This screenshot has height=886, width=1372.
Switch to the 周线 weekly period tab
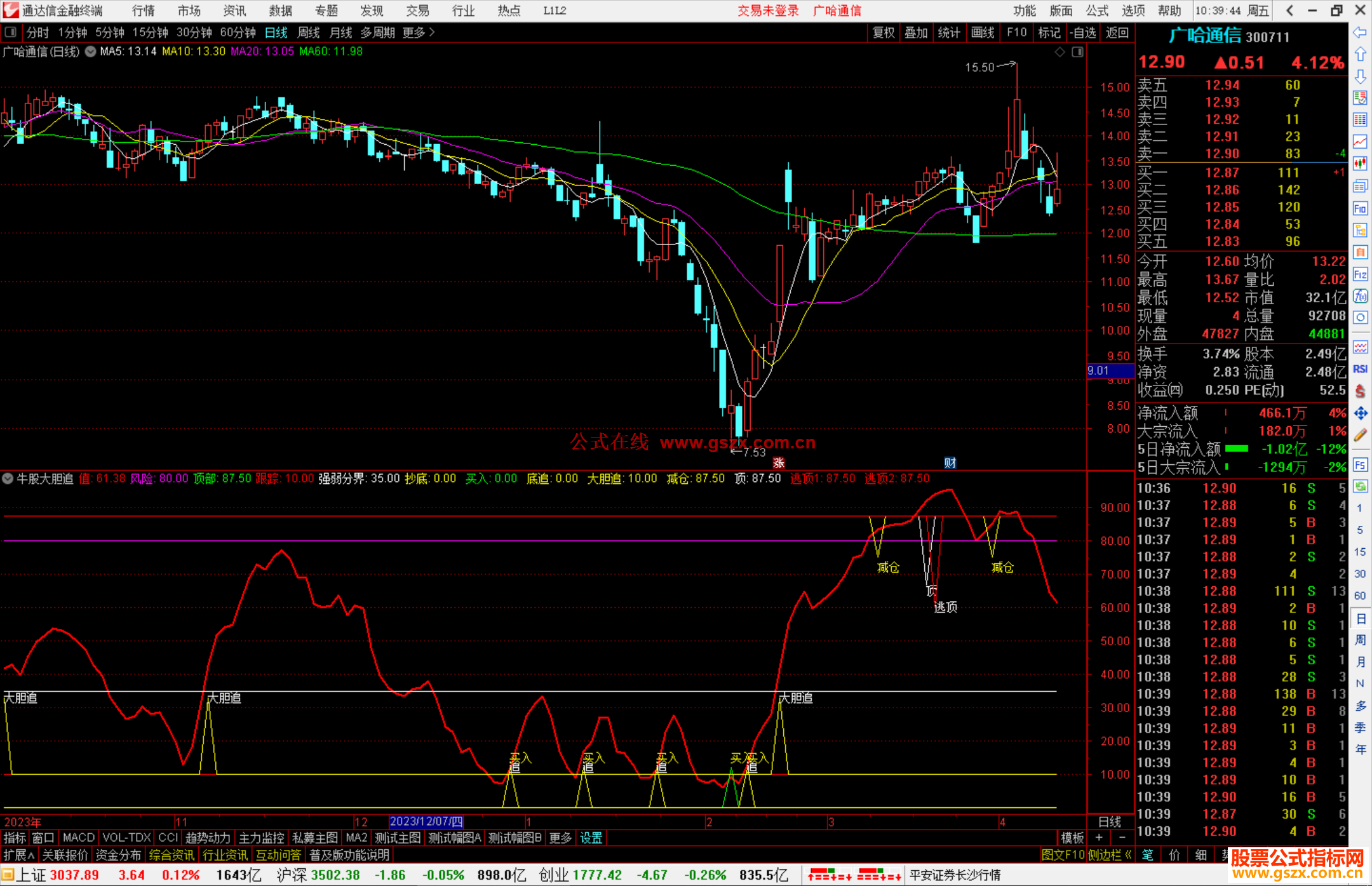(309, 32)
